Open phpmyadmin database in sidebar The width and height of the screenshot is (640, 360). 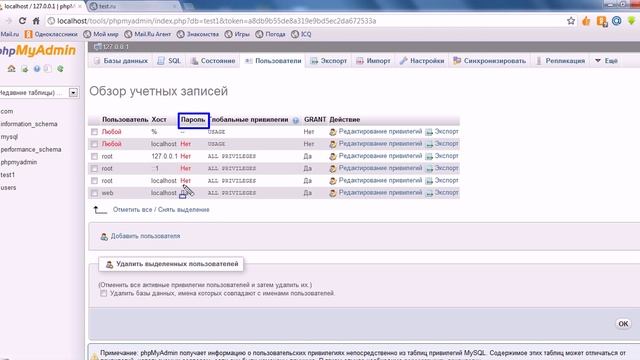click(18, 162)
